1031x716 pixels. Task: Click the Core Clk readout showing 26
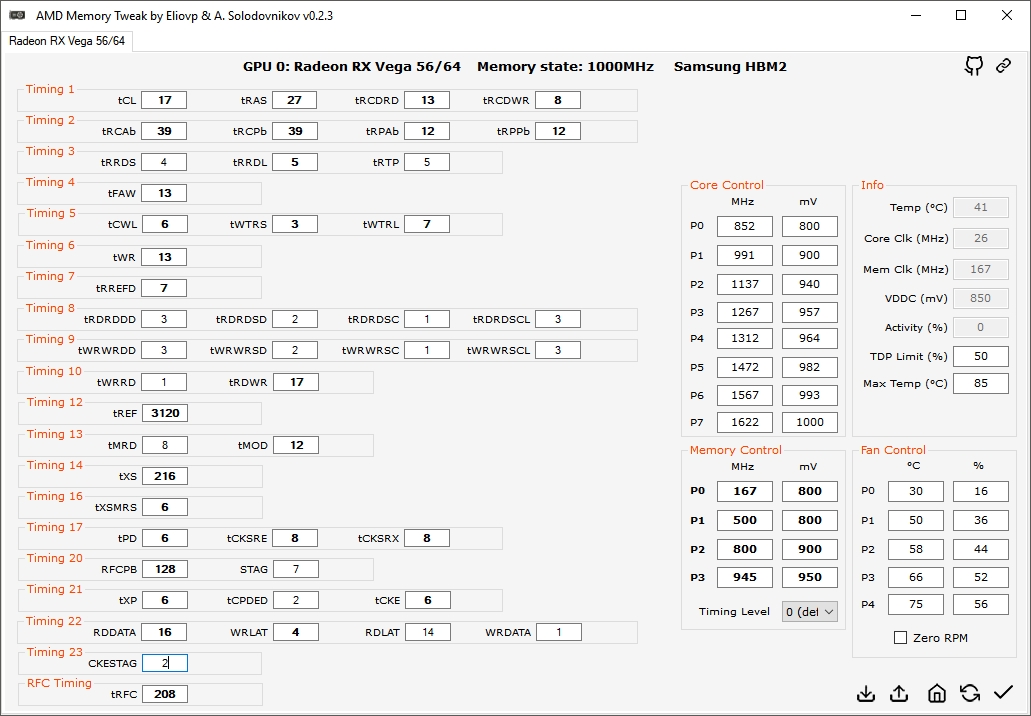coord(980,238)
